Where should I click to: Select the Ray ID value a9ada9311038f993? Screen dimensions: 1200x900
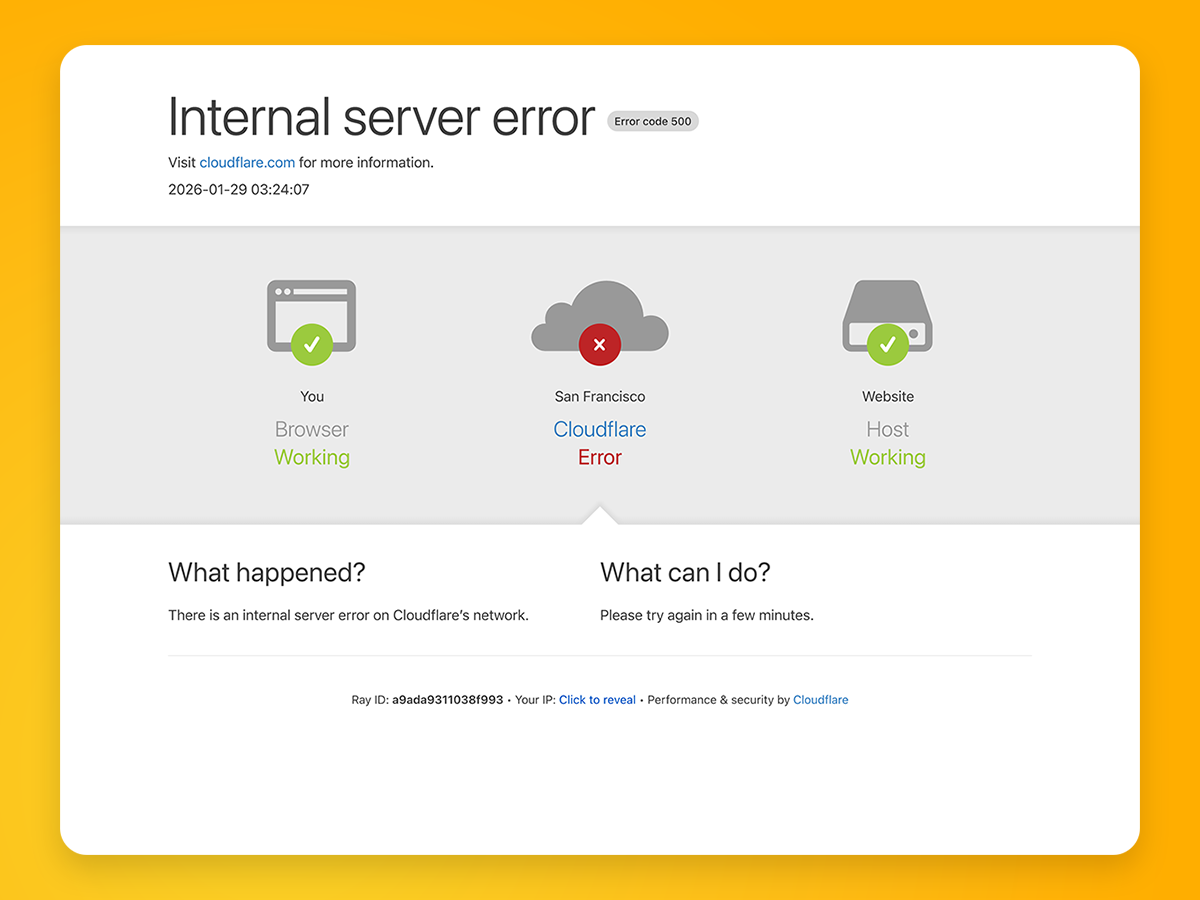tap(447, 699)
